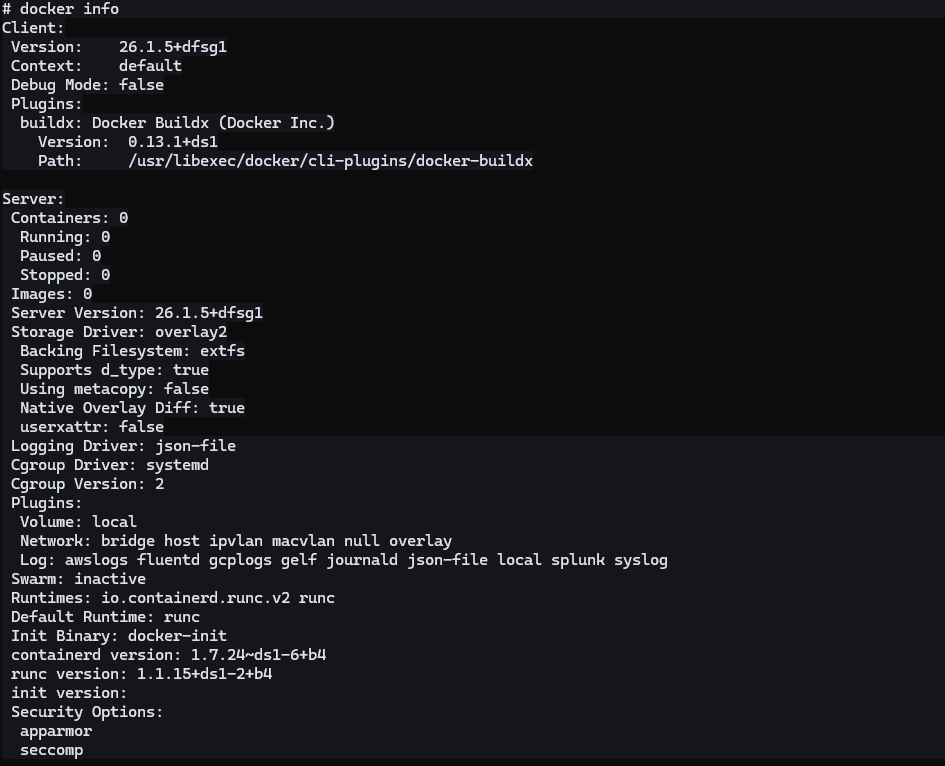Click the 'Swarm: inactive' line

(x=78, y=579)
